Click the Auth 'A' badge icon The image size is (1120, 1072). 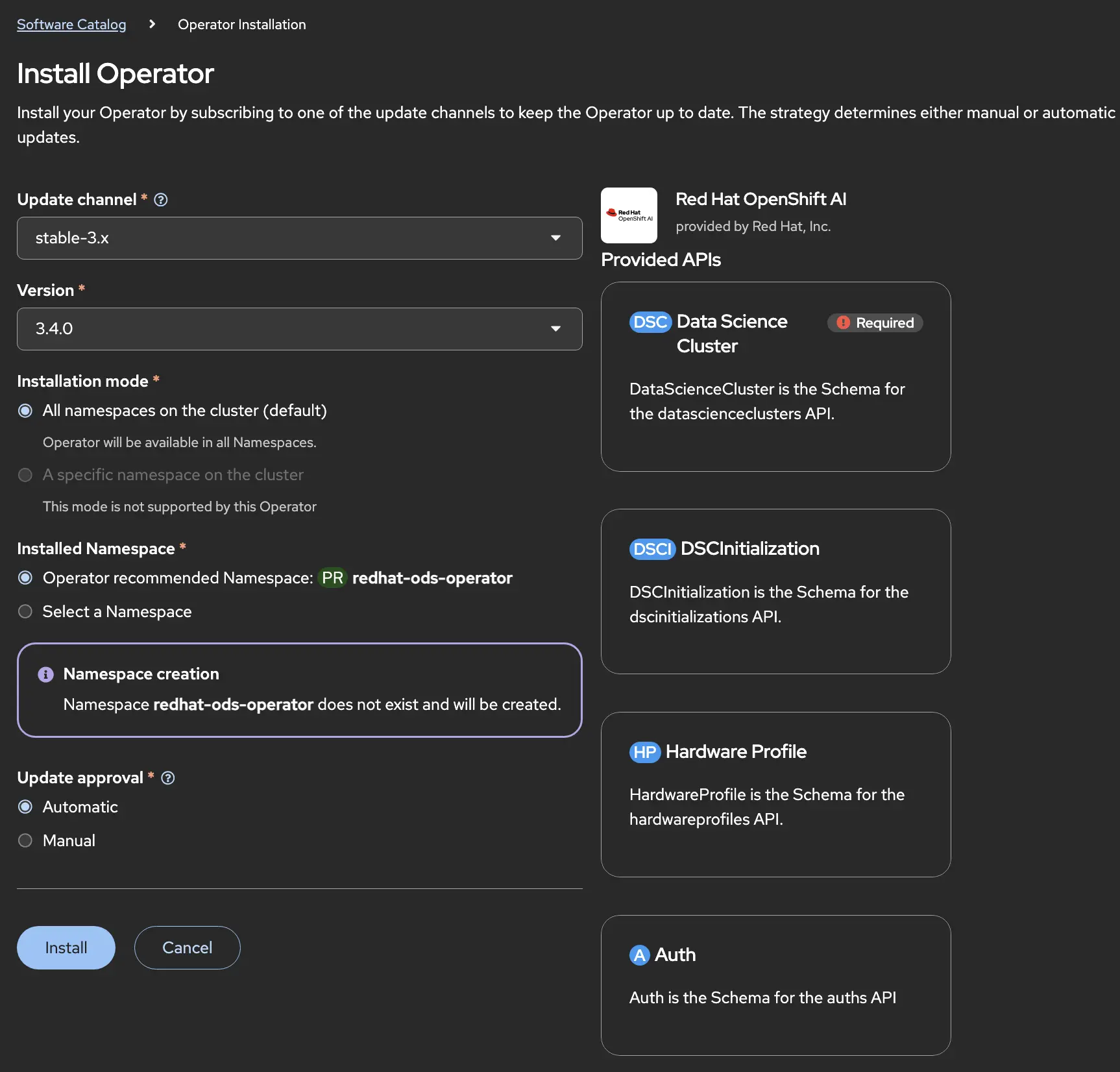pos(639,955)
